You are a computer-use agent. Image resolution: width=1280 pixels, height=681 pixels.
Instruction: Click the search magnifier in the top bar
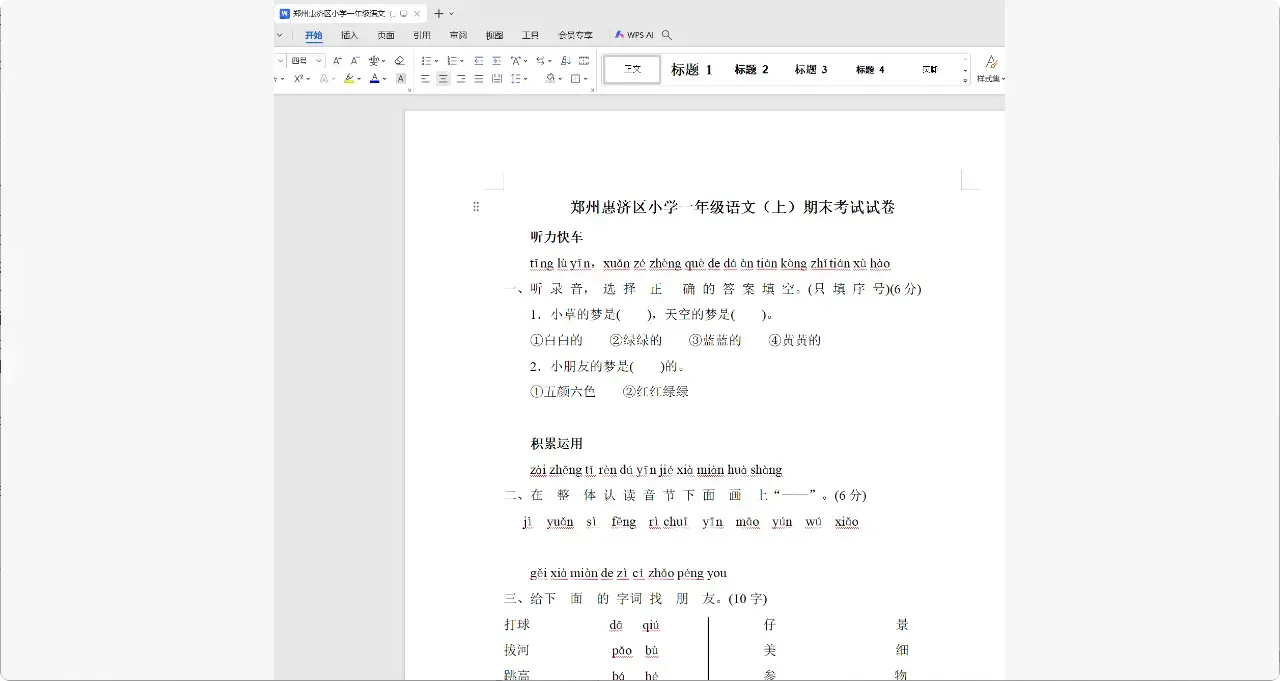[x=666, y=33]
